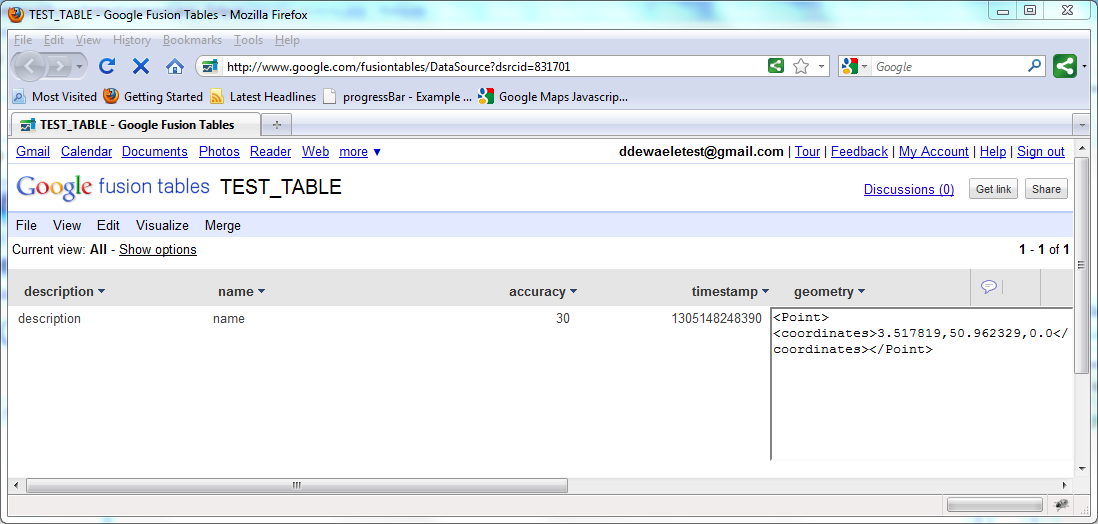This screenshot has height=524, width=1098.
Task: Open the comments speech bubble column icon
Action: [x=989, y=287]
